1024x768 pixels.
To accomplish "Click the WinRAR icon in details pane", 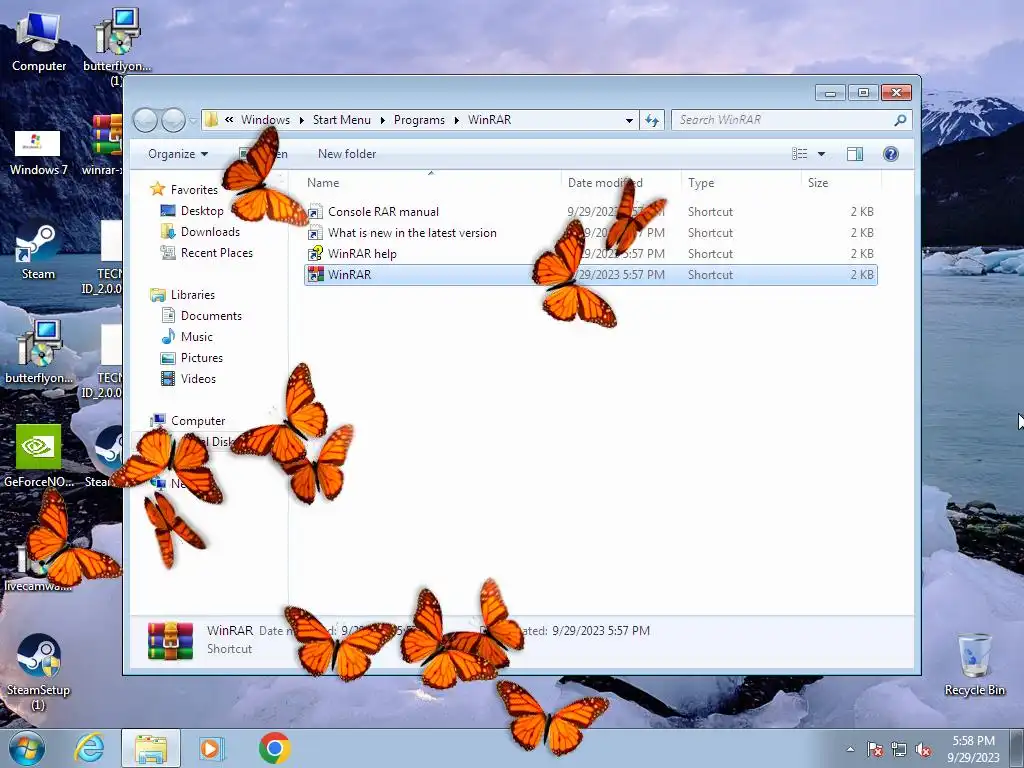I will (170, 640).
